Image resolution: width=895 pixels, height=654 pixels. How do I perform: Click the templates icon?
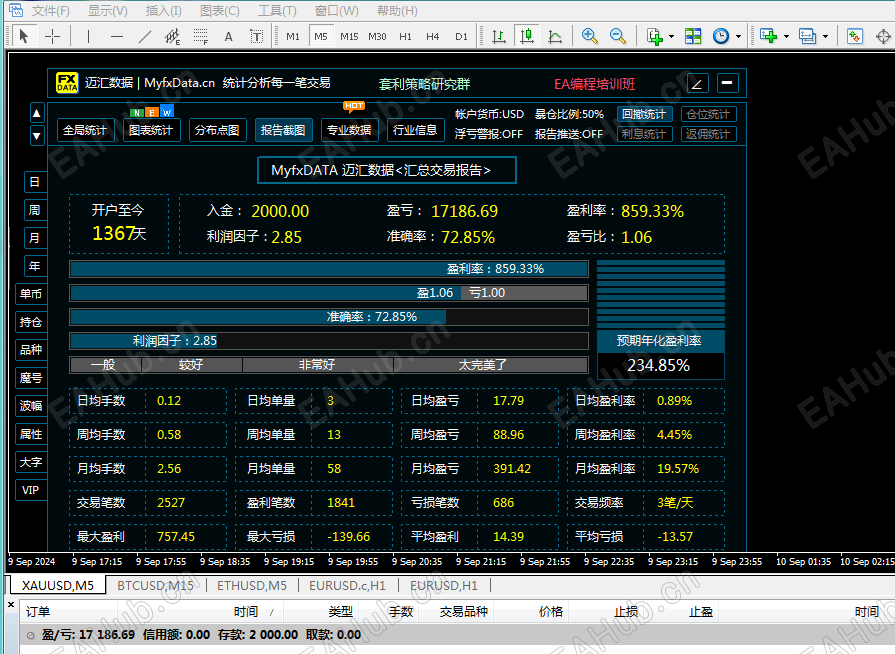[808, 37]
